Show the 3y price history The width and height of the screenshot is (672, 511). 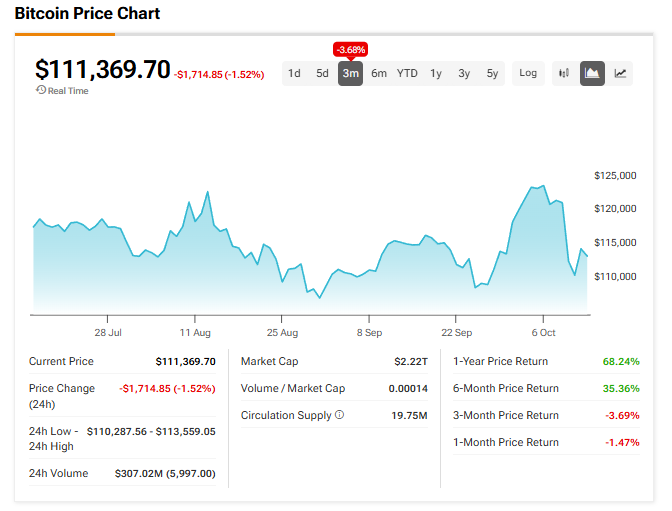[x=464, y=73]
